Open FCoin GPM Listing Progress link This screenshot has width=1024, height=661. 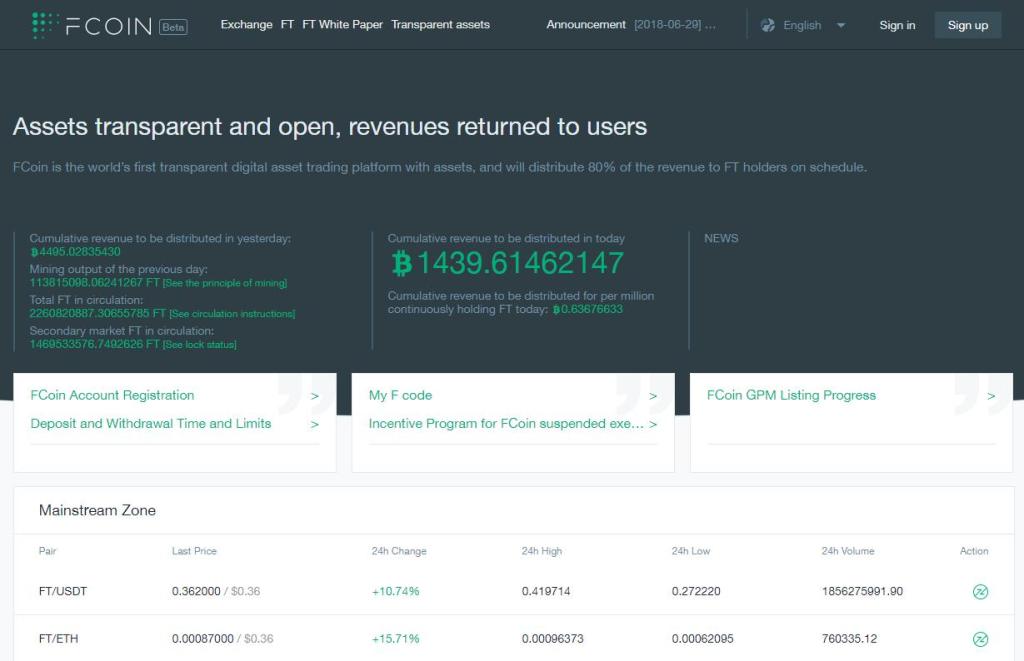792,395
